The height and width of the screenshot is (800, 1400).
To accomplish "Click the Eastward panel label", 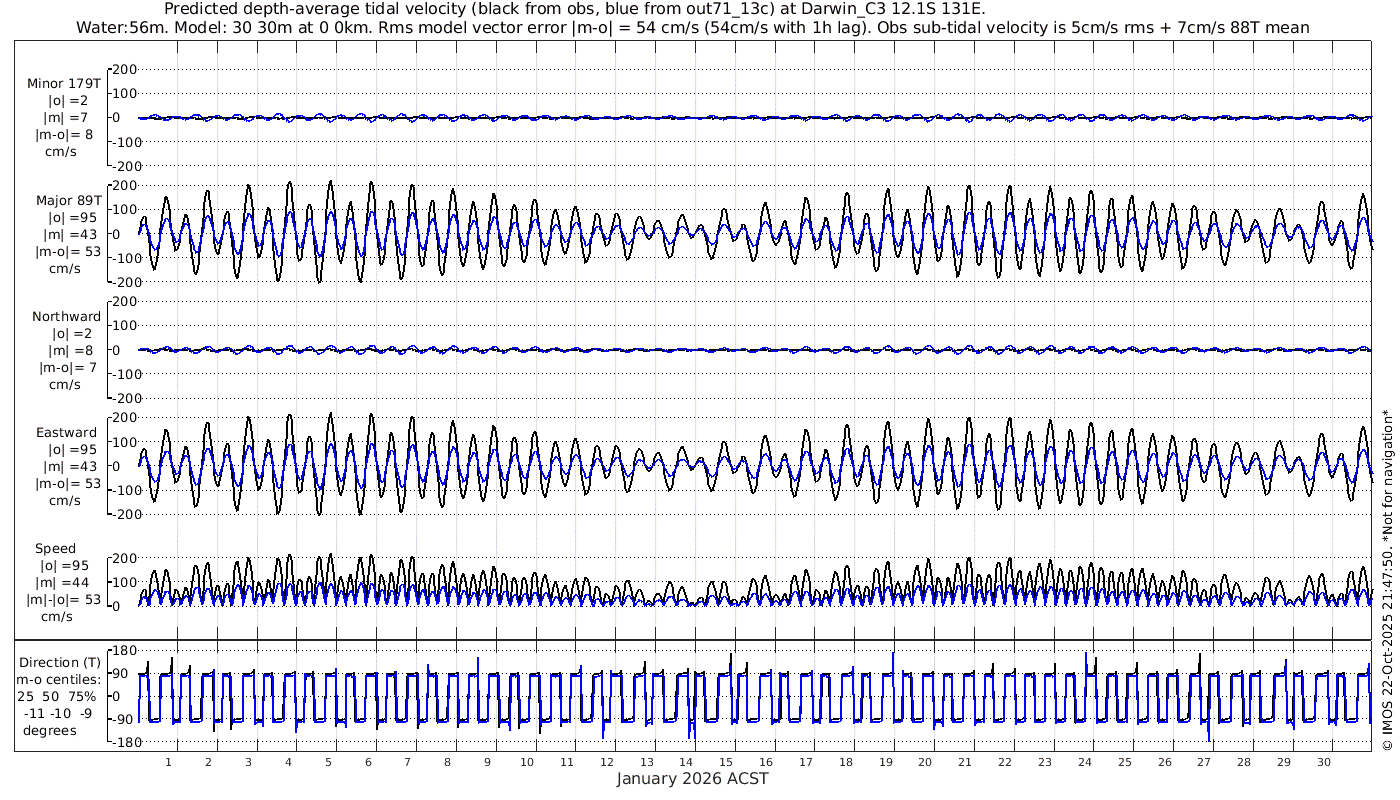I will [66, 433].
